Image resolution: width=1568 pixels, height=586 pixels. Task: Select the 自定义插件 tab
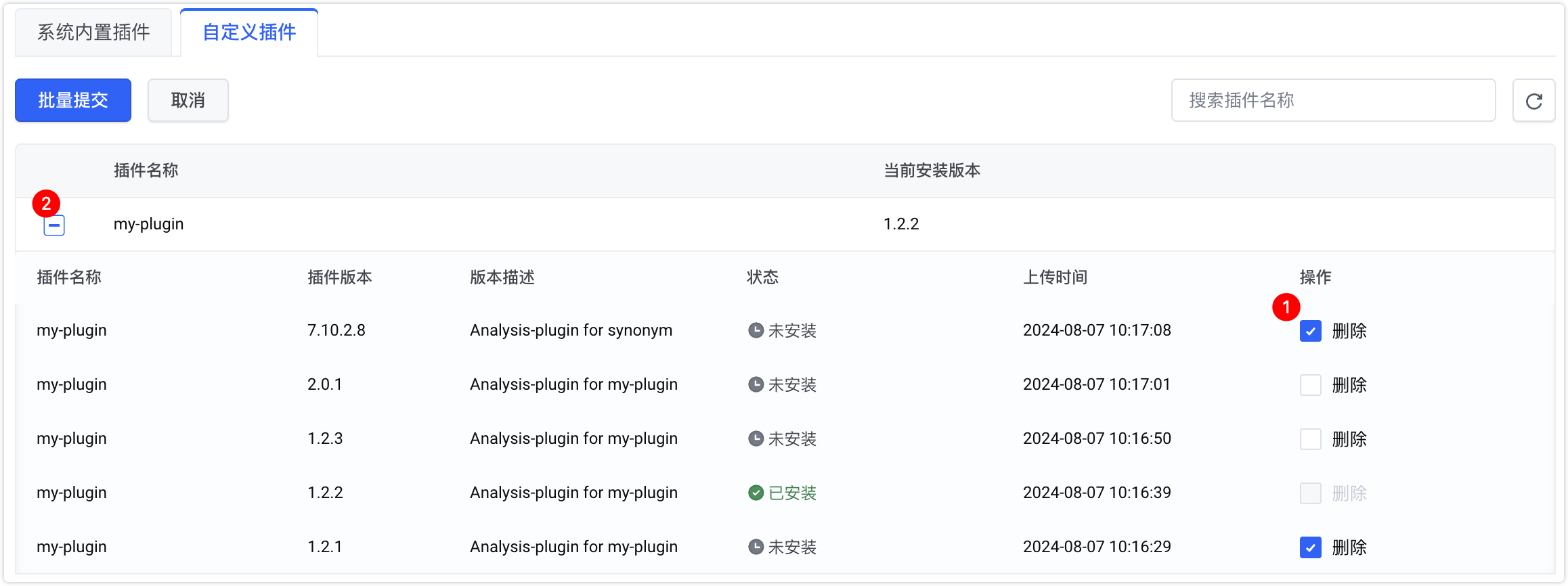pos(249,32)
